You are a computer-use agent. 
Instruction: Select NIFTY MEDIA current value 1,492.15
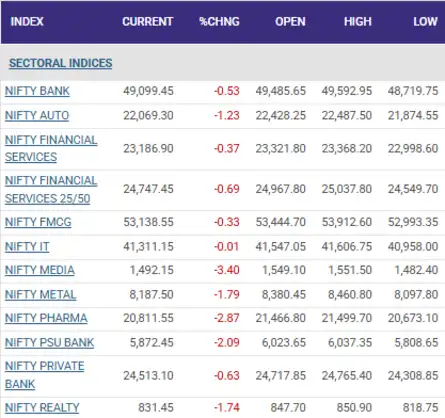tap(152, 270)
